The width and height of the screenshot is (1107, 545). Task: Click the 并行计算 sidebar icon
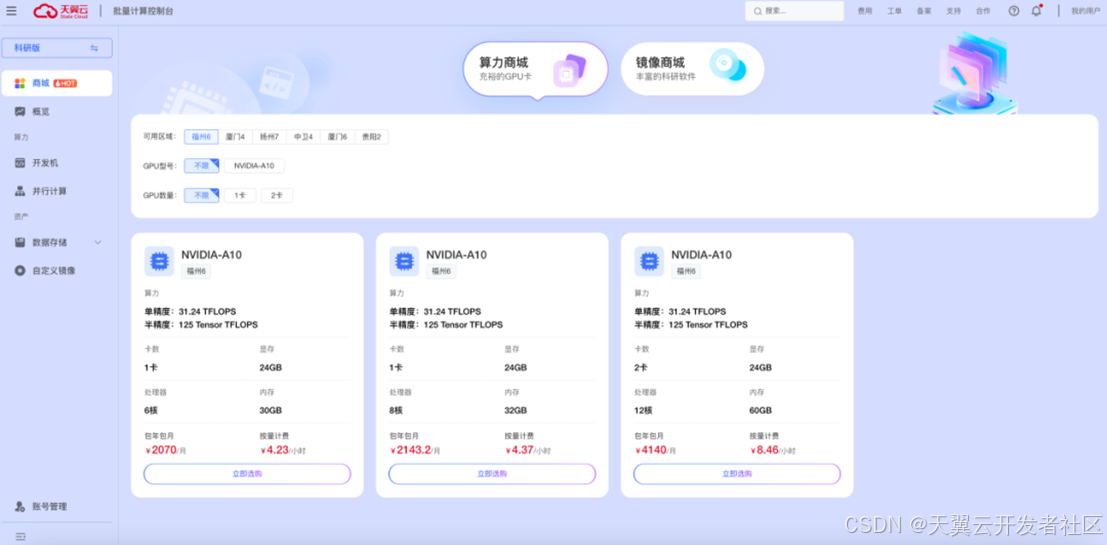[x=20, y=191]
